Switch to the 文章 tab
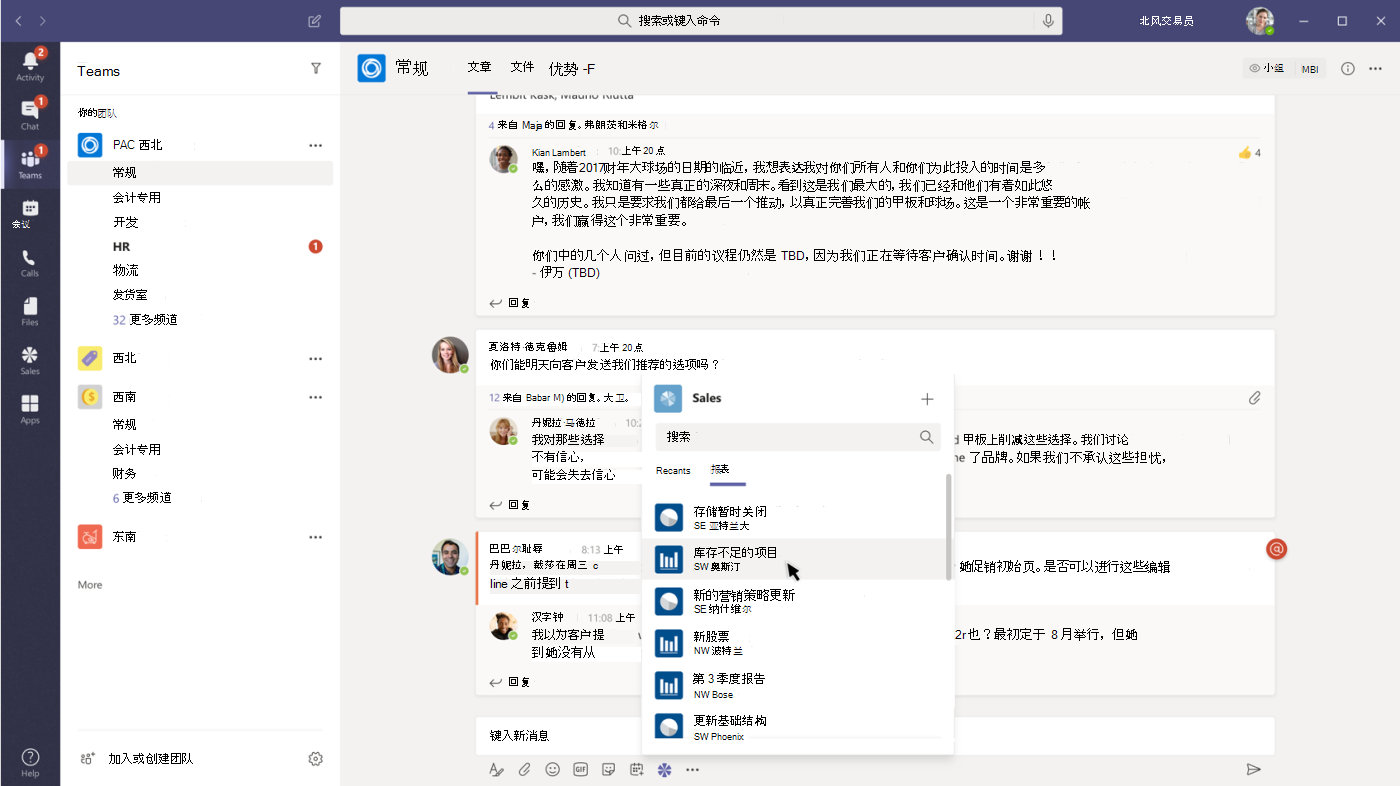The image size is (1400, 786). (x=480, y=67)
